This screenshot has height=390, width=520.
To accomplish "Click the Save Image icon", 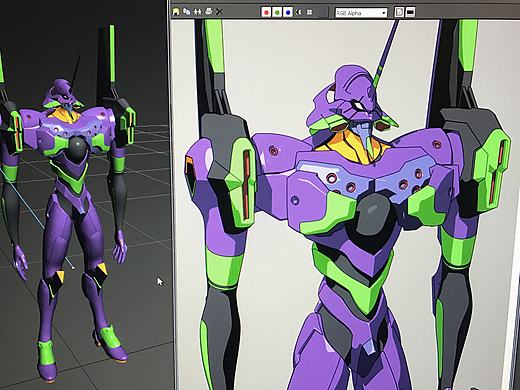I will pyautogui.click(x=176, y=12).
